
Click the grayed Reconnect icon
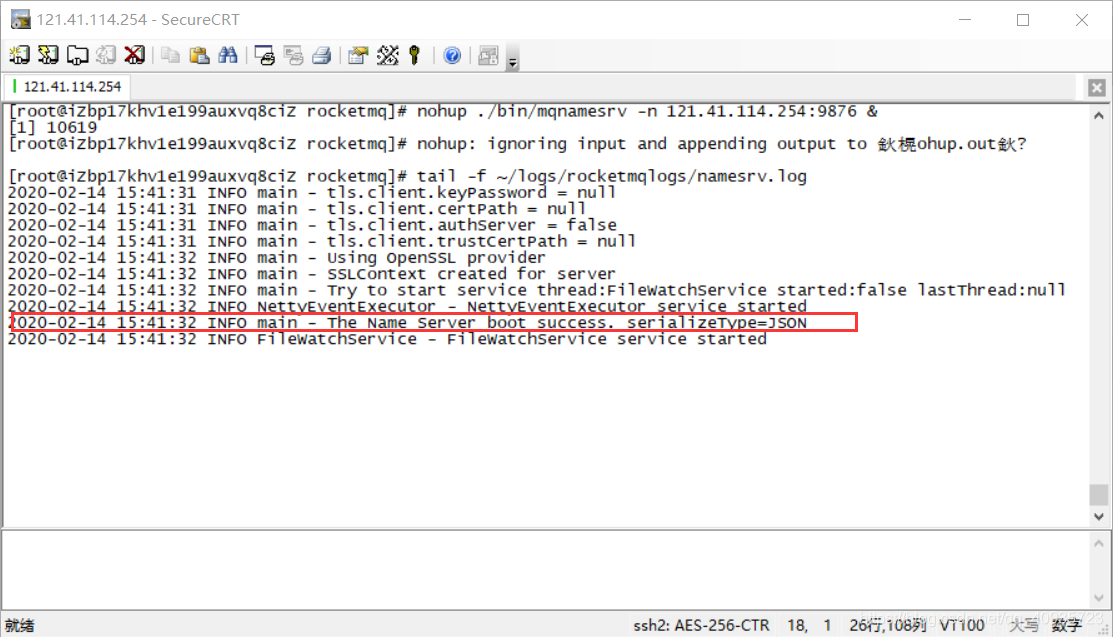click(106, 55)
